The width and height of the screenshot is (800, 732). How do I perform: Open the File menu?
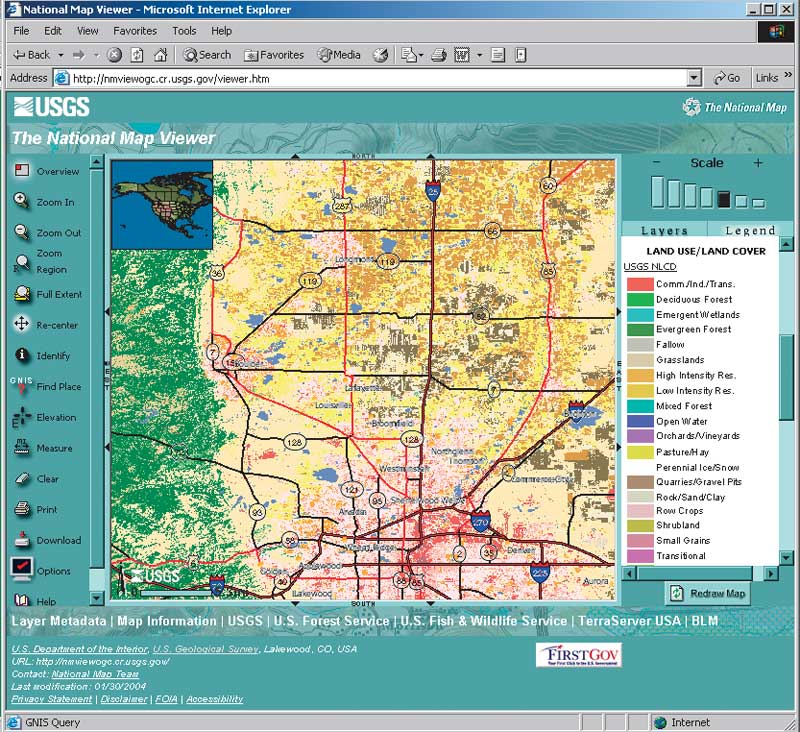tap(21, 31)
